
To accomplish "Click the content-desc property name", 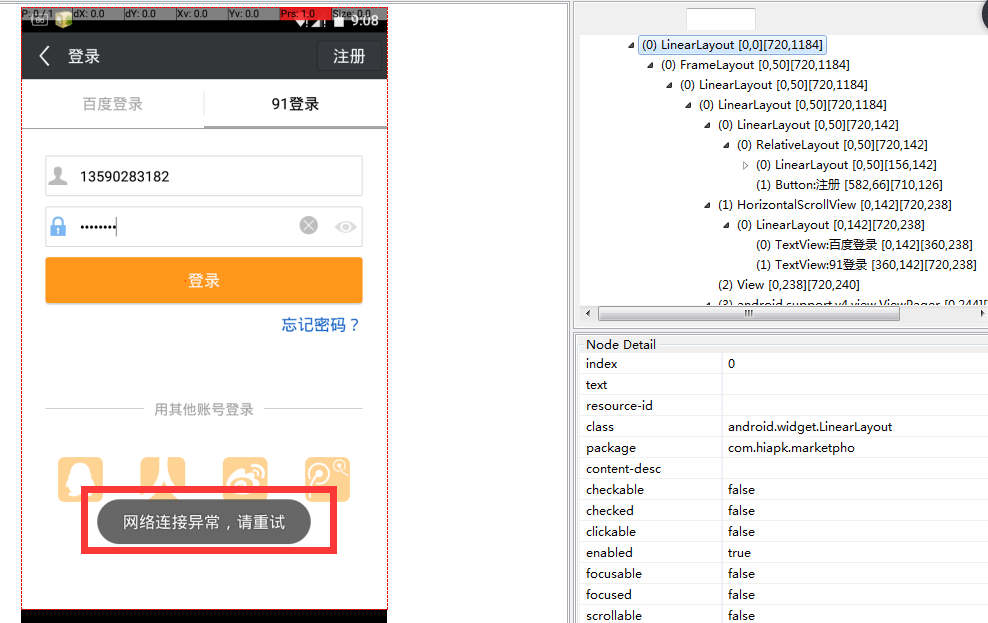I will pyautogui.click(x=623, y=469).
